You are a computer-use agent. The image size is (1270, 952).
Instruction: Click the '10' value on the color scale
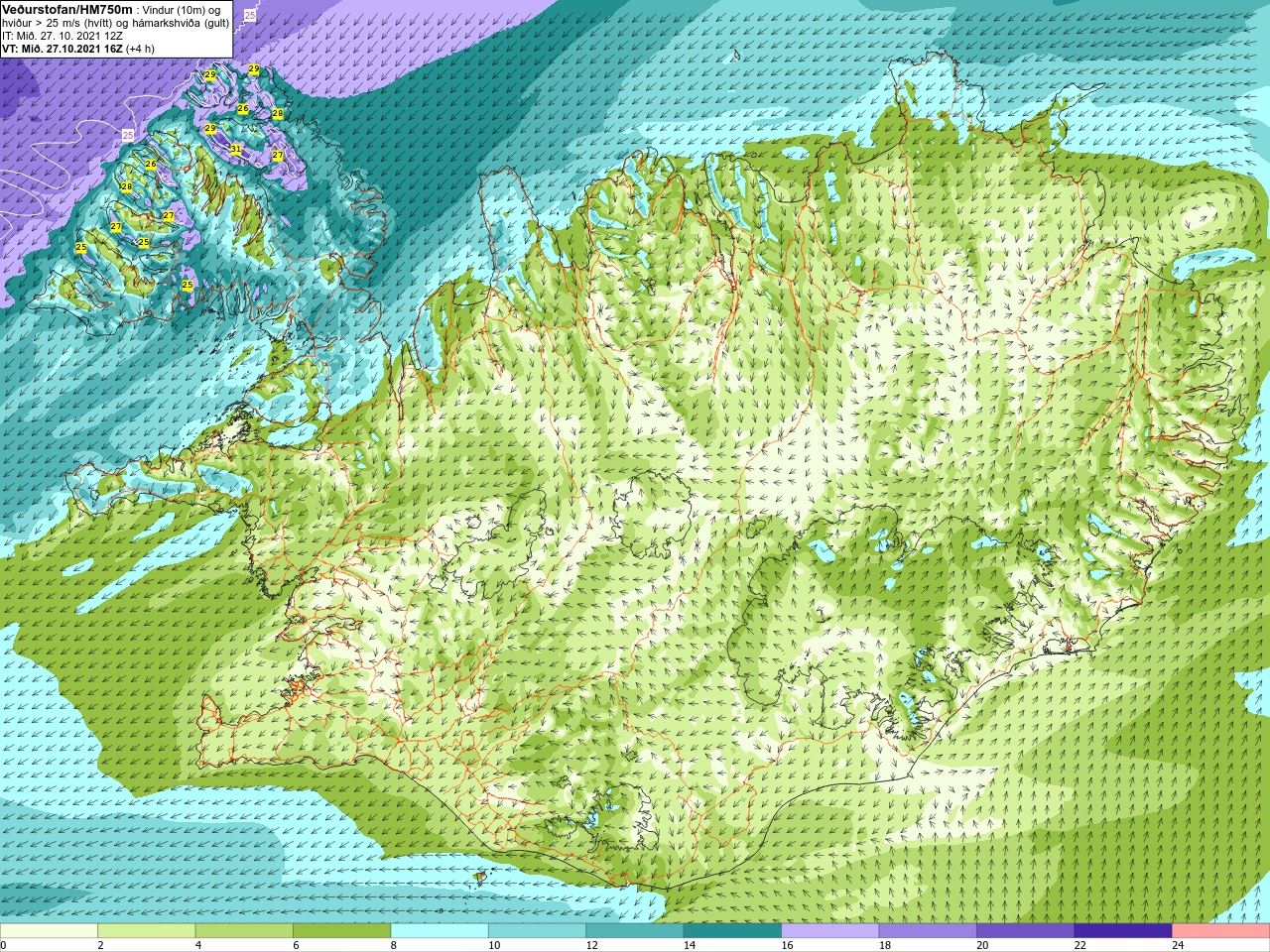click(494, 945)
